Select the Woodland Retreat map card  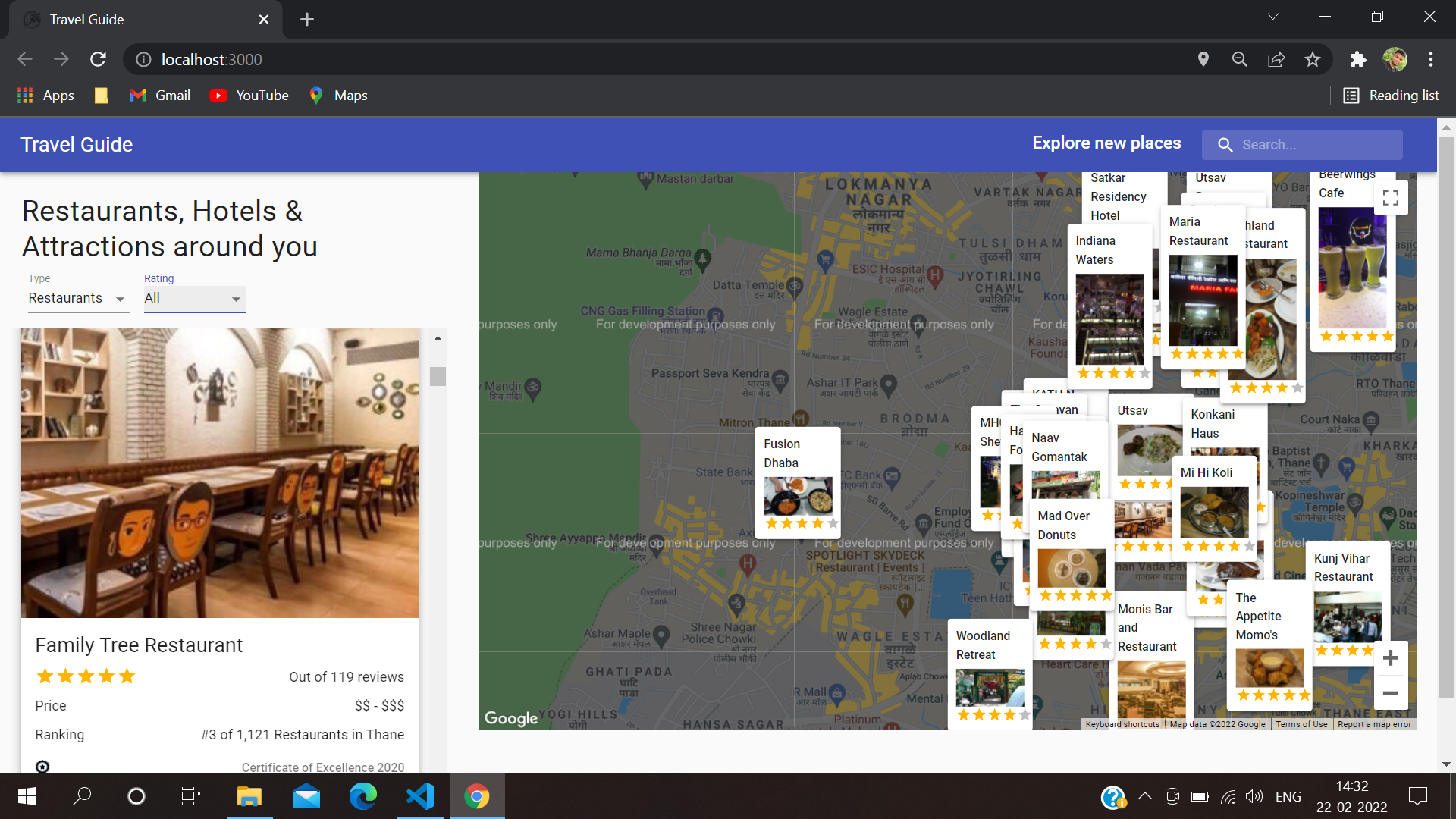(990, 675)
